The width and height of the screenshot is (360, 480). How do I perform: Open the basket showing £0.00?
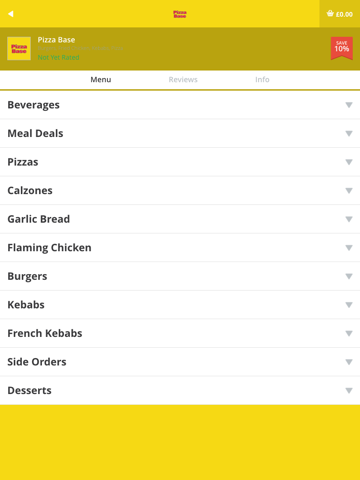[340, 14]
